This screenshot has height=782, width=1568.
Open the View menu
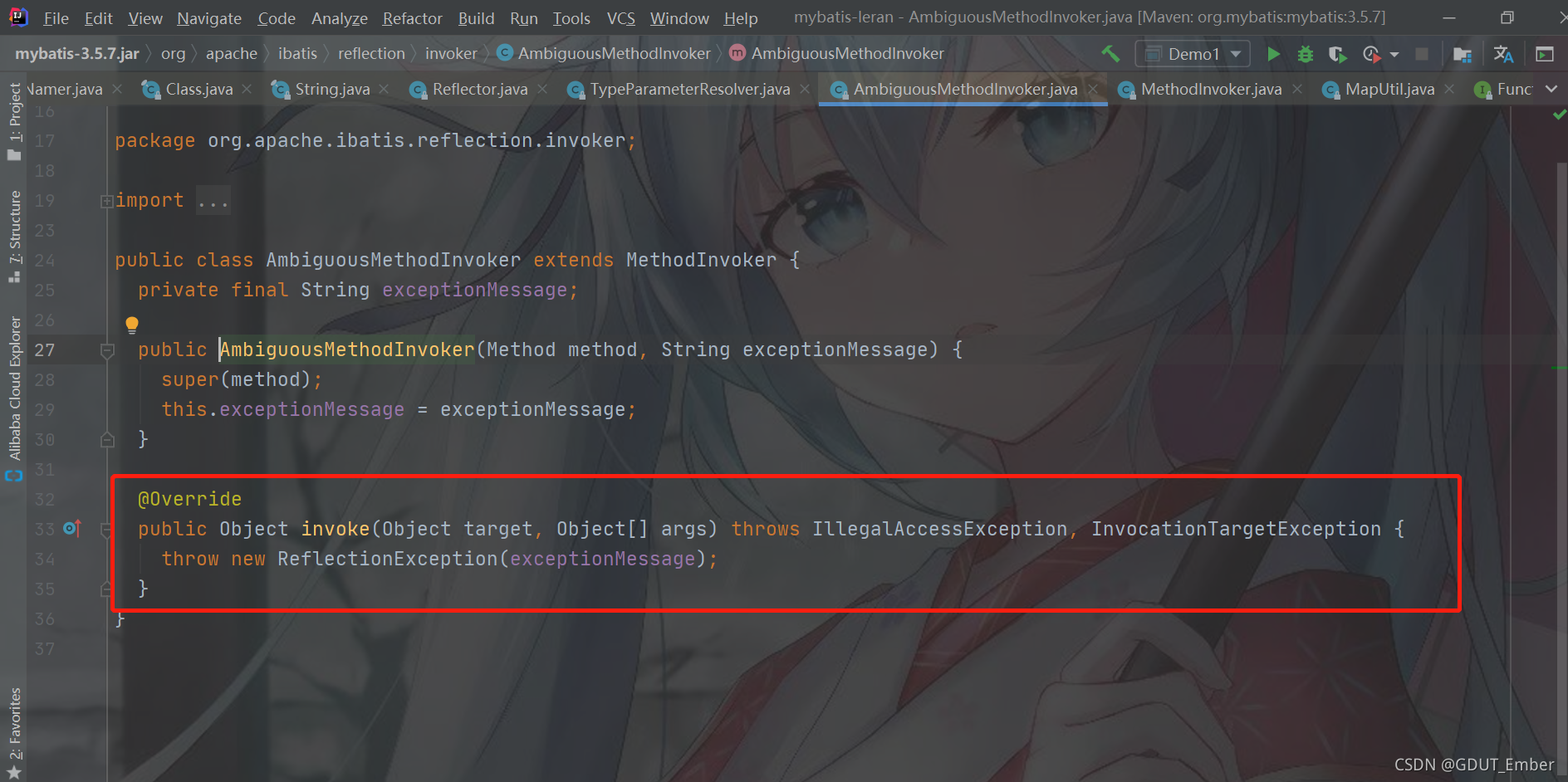[x=145, y=18]
